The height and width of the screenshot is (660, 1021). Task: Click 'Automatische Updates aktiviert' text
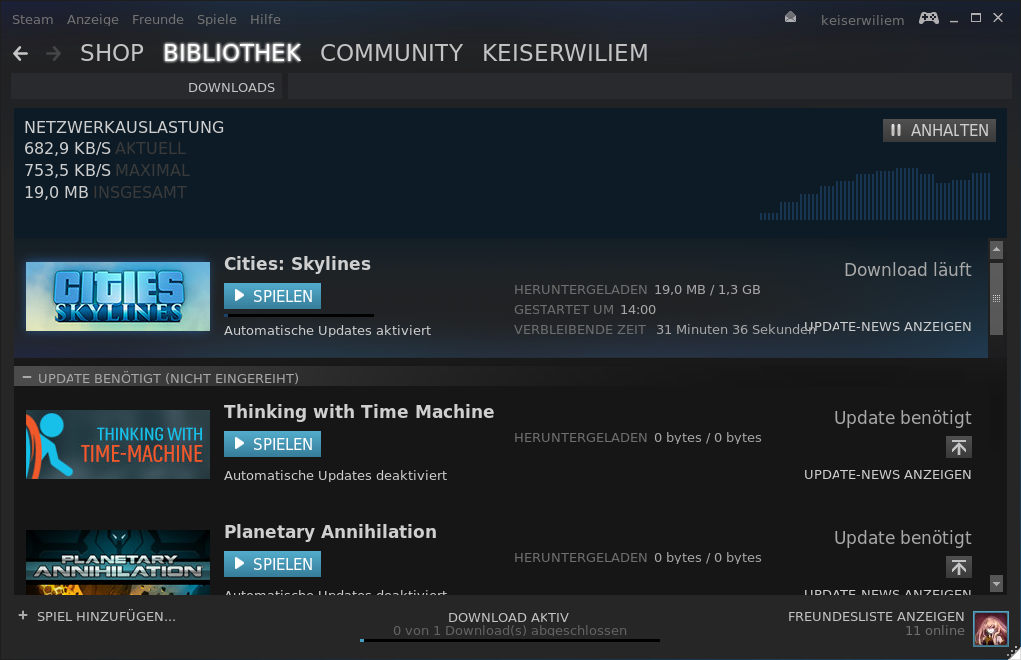[x=328, y=331]
